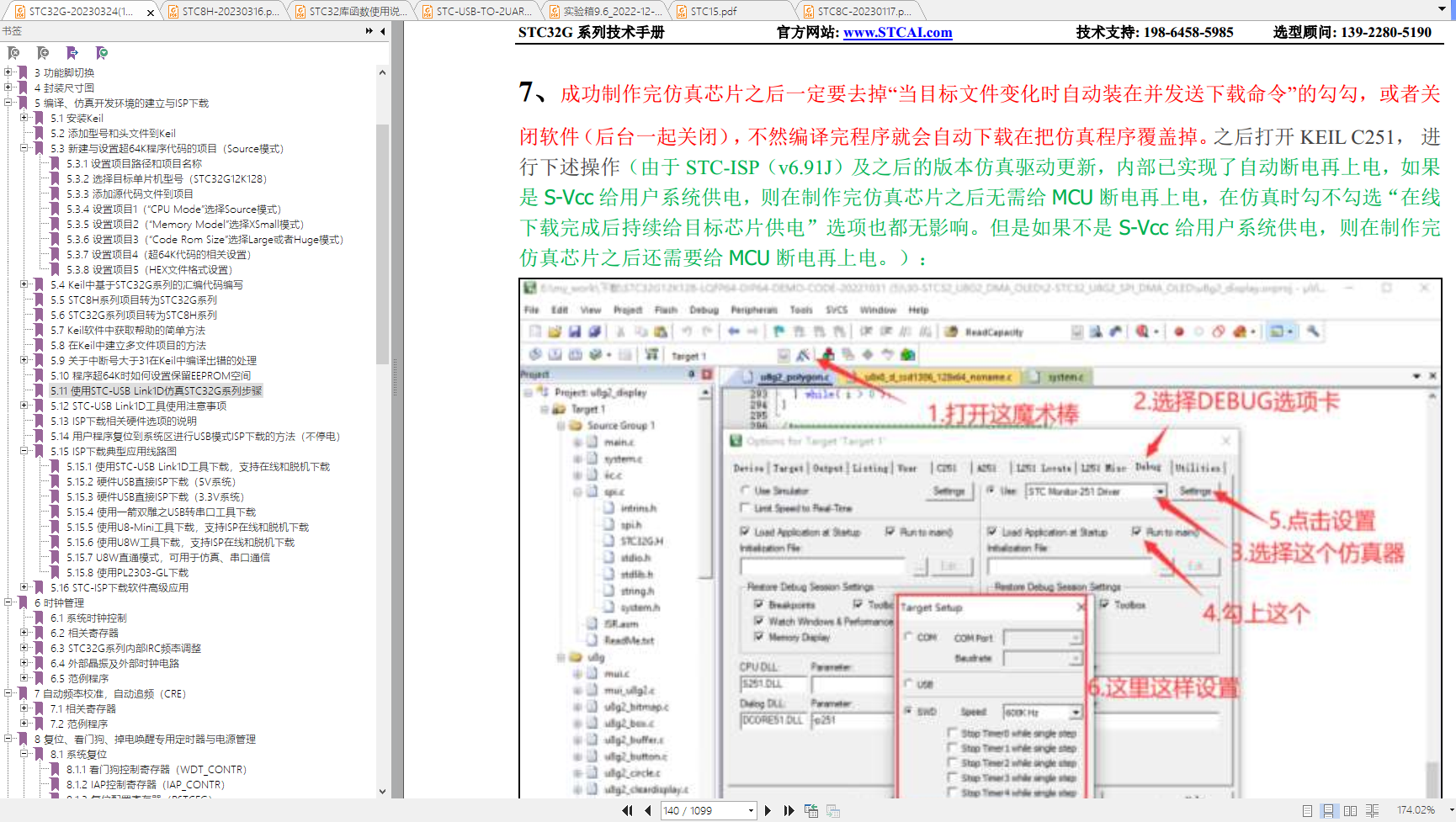This screenshot has height=822, width=1456.
Task: Collapse the '5 编译、仿真开发环境' chapter
Action: coord(8,103)
